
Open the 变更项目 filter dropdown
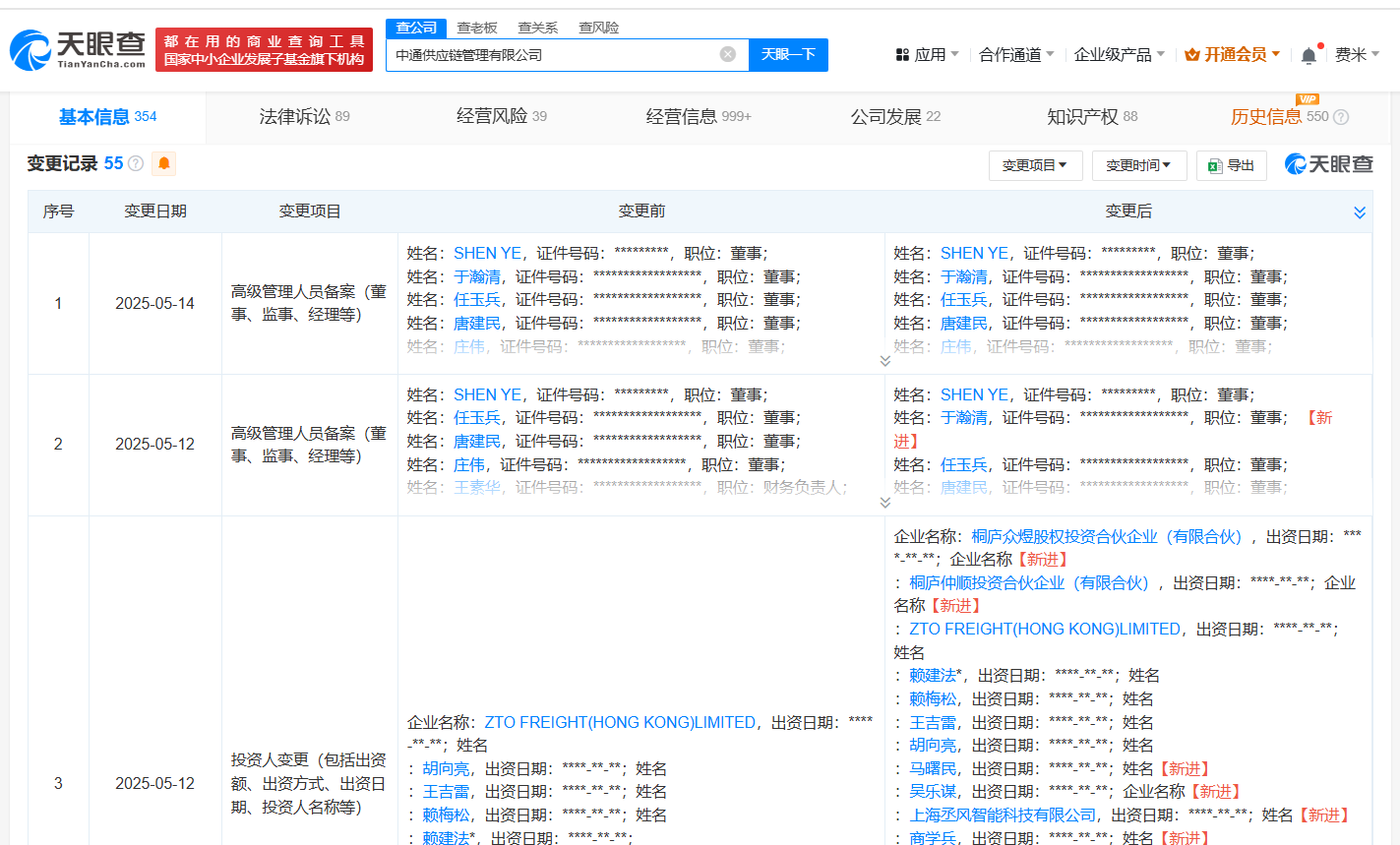tap(1035, 165)
